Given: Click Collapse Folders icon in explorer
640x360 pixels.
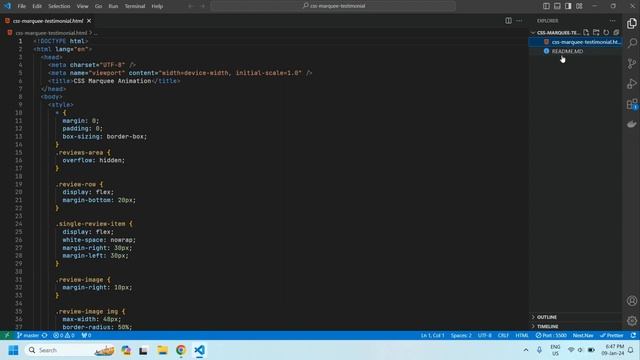Looking at the screenshot, I should 616,32.
